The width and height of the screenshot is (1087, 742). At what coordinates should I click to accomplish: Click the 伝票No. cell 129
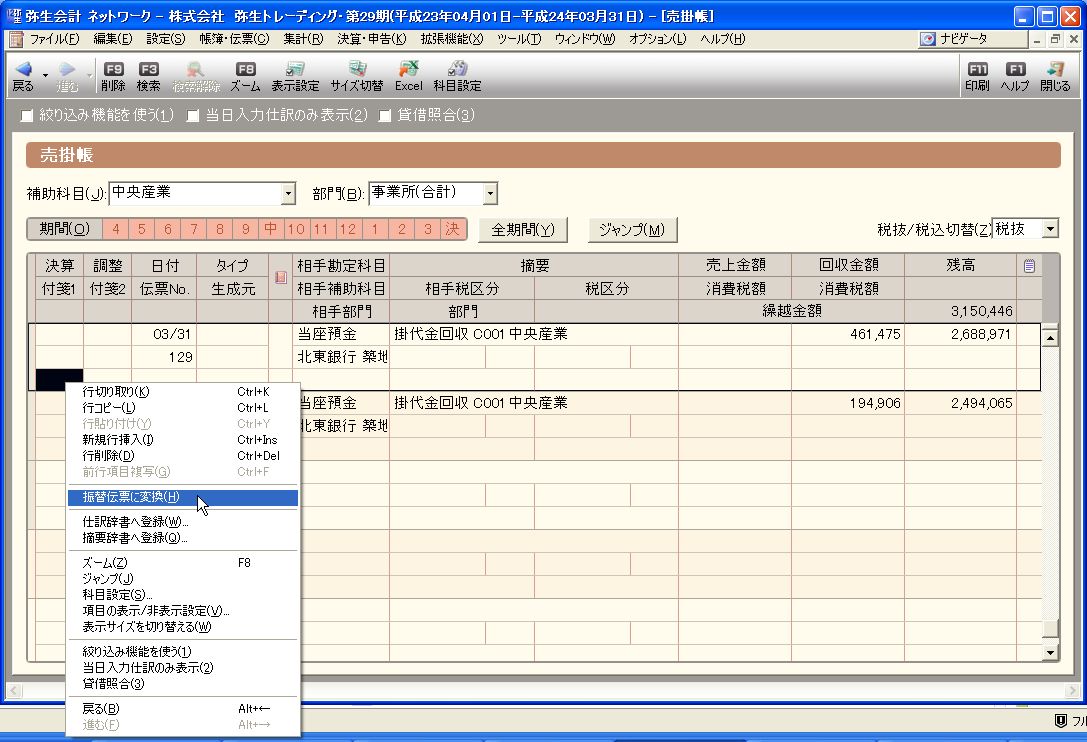pyautogui.click(x=164, y=357)
